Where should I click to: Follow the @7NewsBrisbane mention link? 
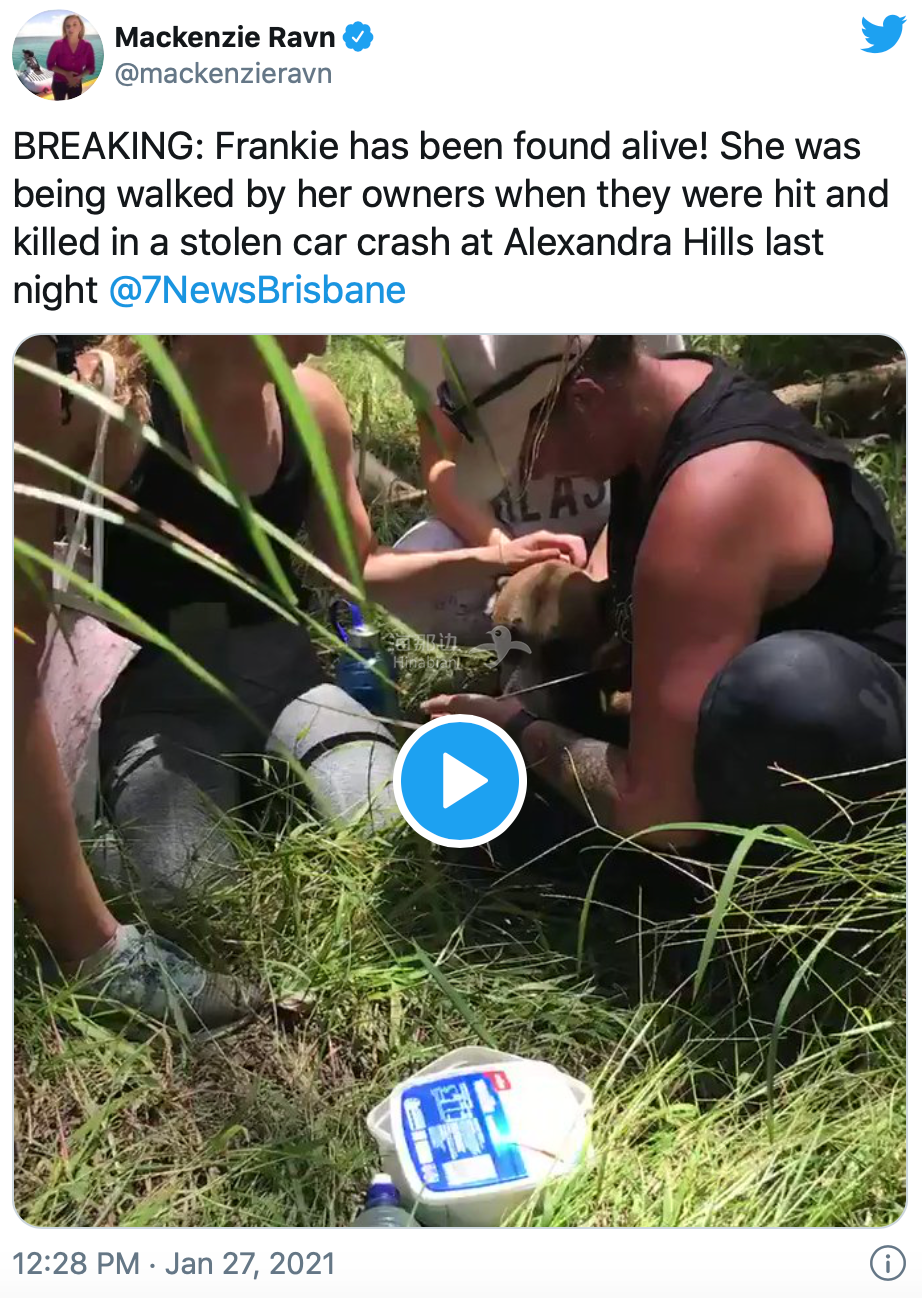(x=257, y=290)
